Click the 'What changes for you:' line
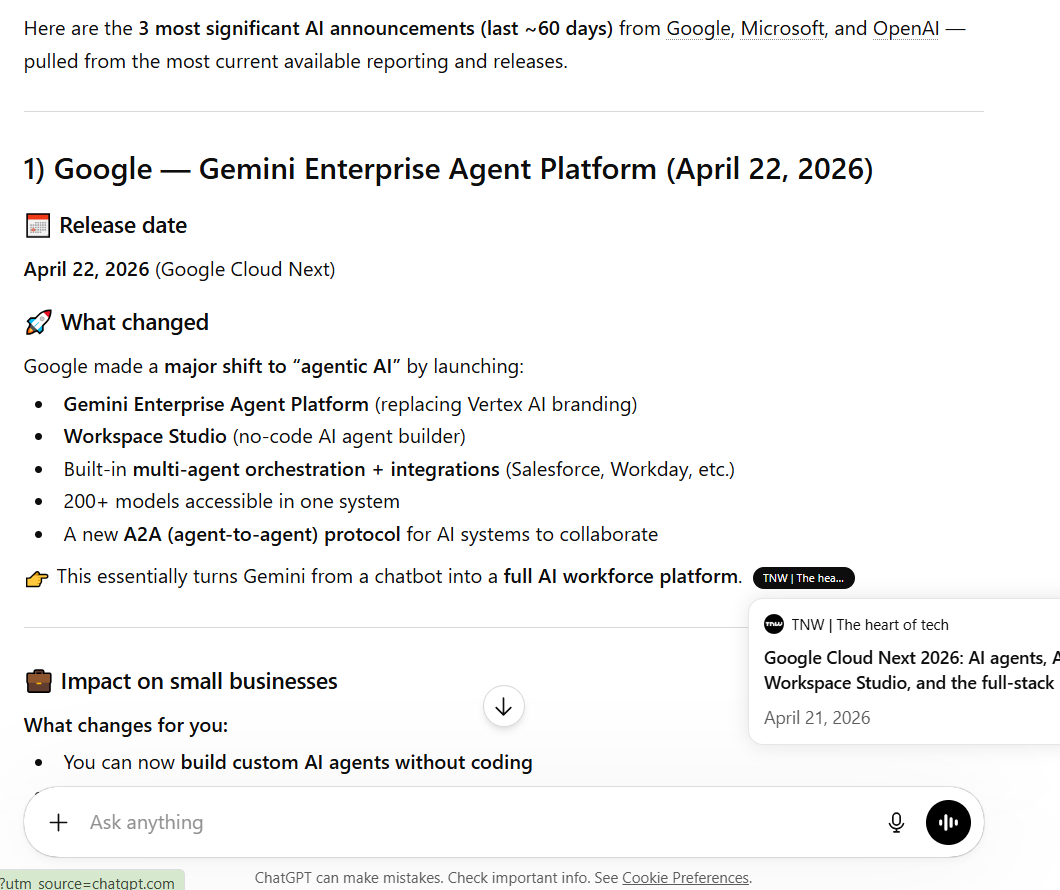 pyautogui.click(x=126, y=726)
